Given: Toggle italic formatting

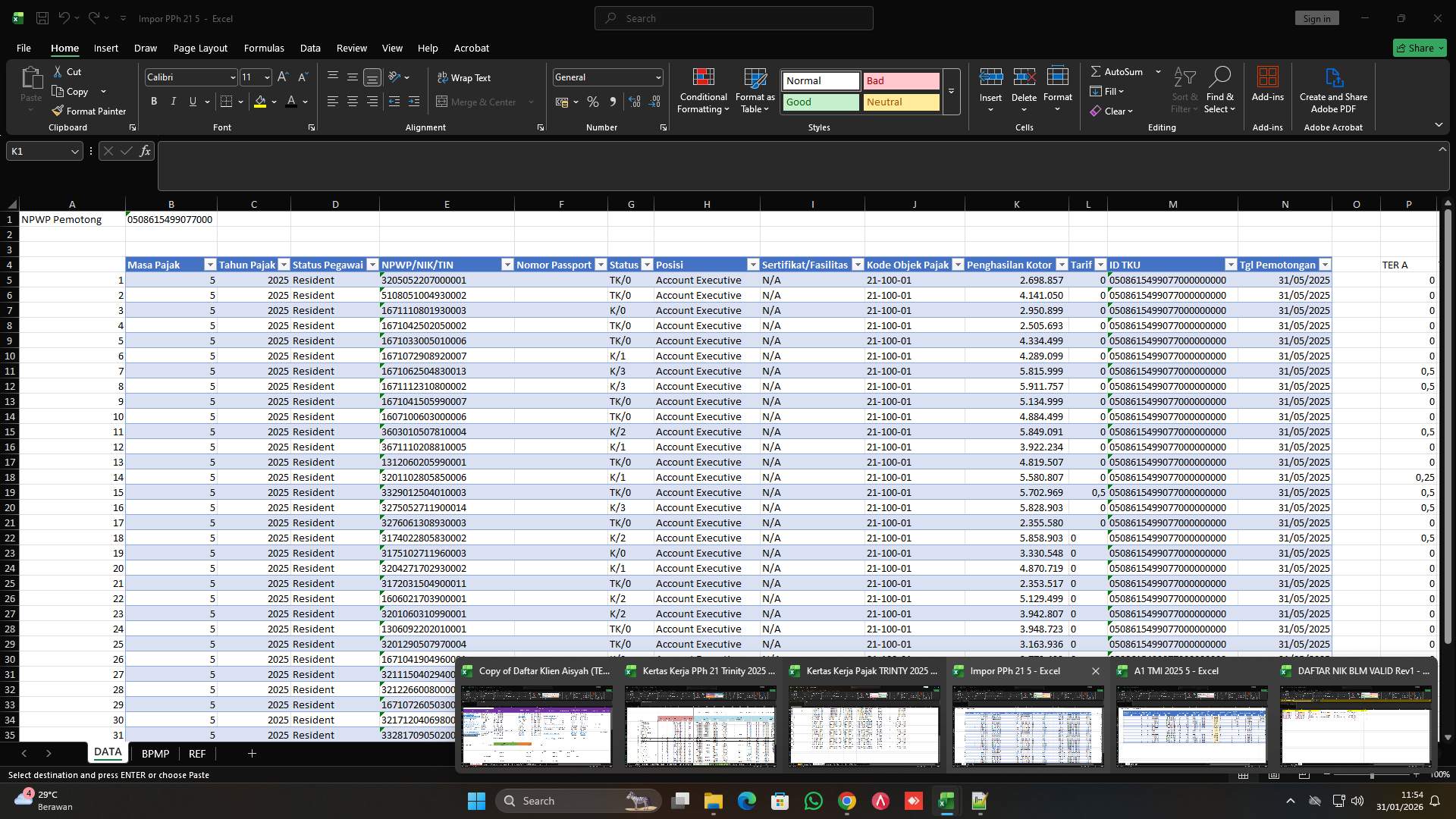Looking at the screenshot, I should (173, 101).
